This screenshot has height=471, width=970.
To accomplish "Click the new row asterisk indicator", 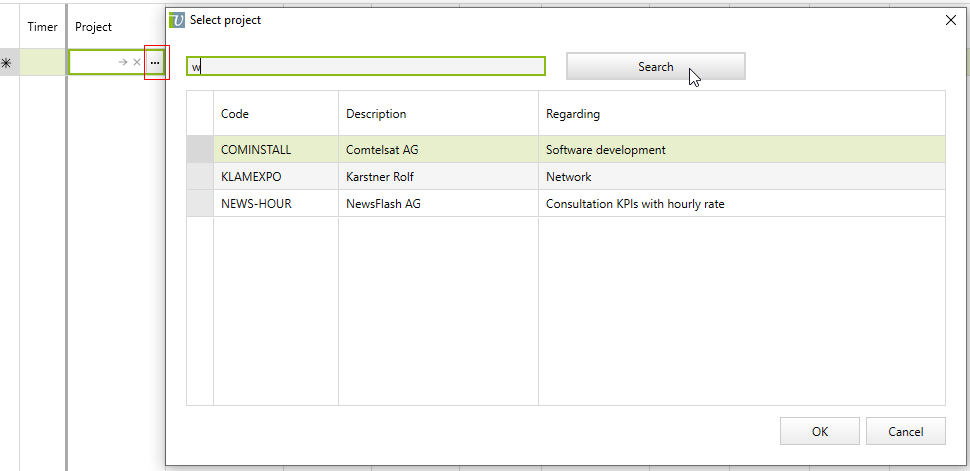I will (7, 63).
